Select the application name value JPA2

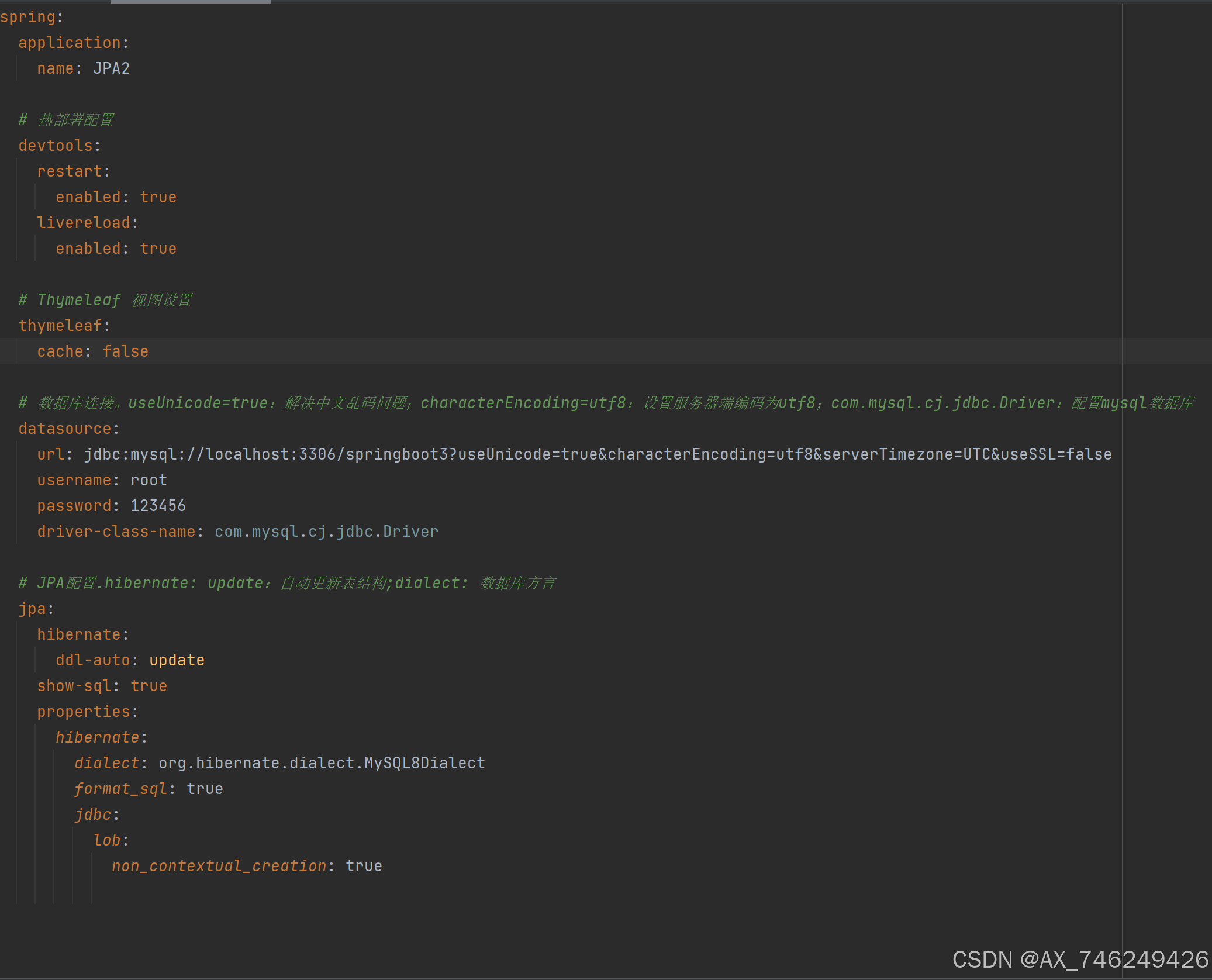(x=111, y=68)
